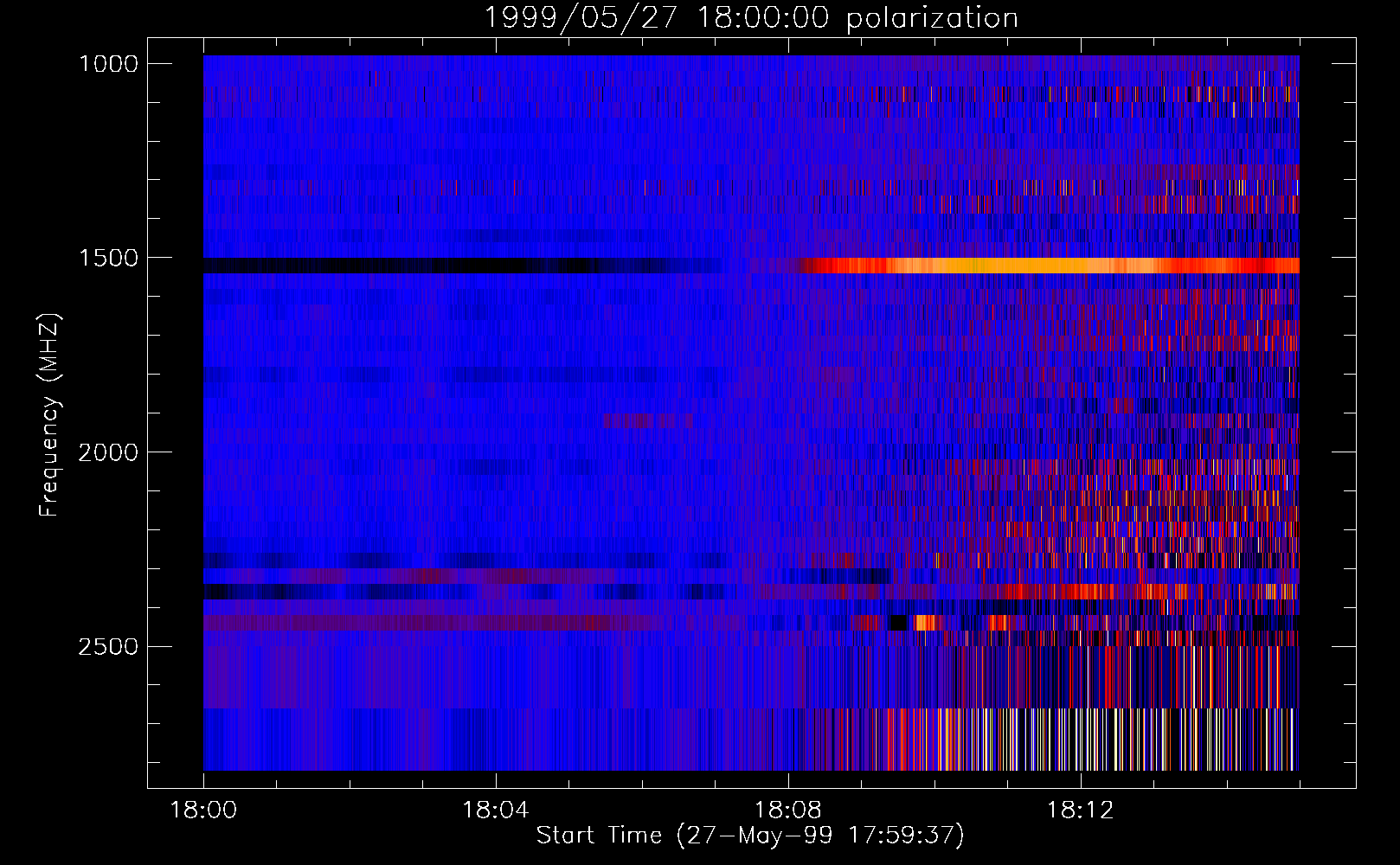
Task: Click the 1500 frequency tick label
Action: 108,258
